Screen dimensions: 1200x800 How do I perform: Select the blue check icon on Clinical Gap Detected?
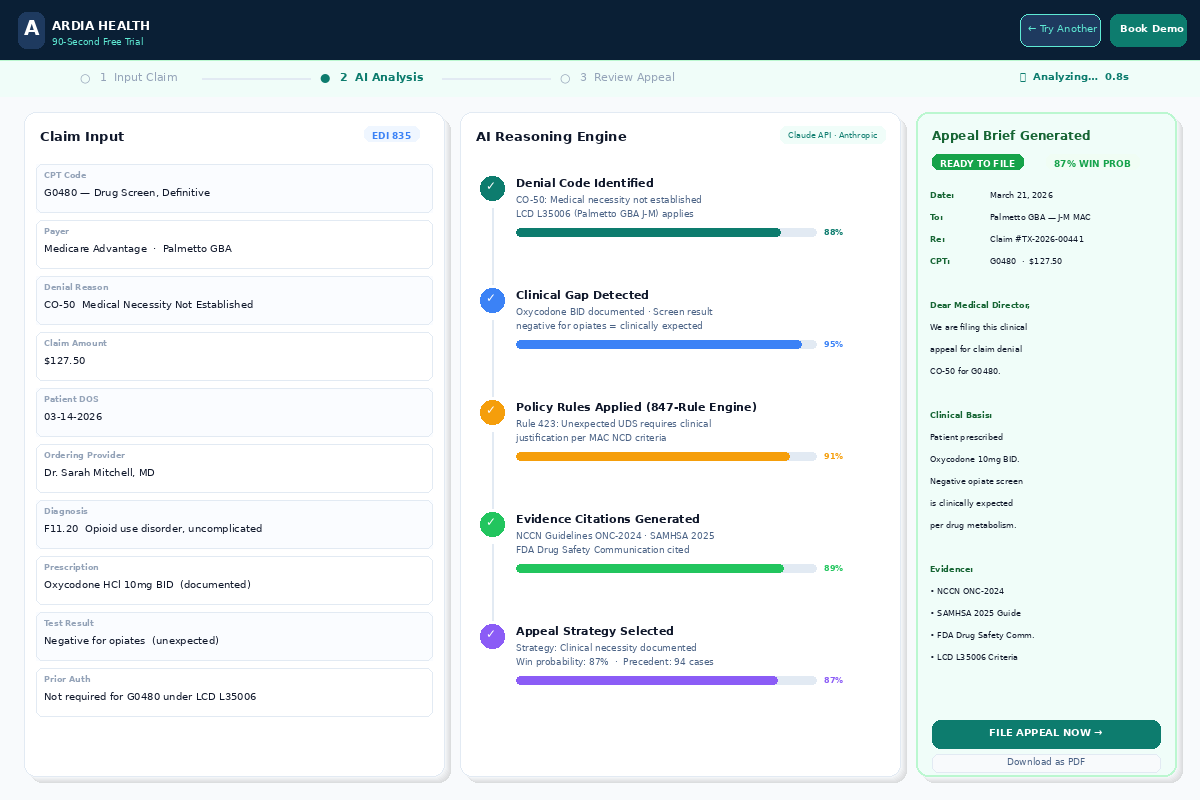pyautogui.click(x=491, y=299)
